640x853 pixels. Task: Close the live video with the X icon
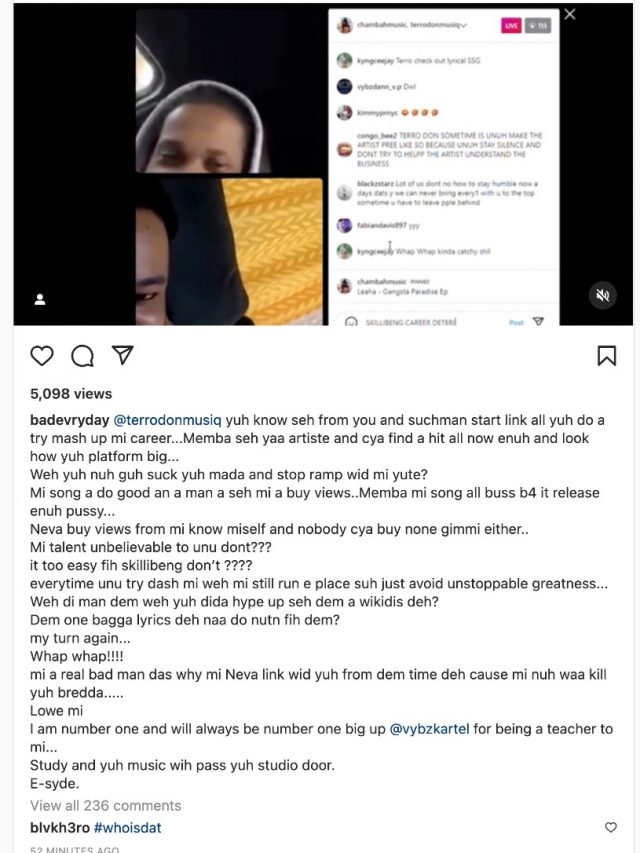click(x=570, y=14)
